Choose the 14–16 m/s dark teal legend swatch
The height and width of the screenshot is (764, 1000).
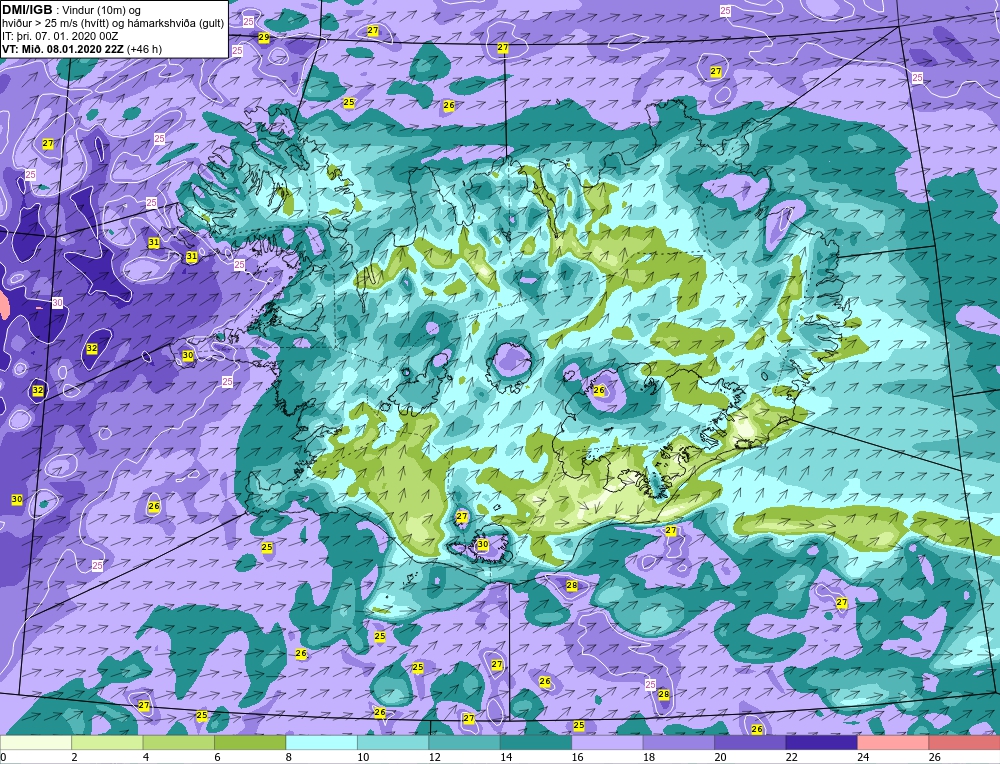click(x=536, y=742)
